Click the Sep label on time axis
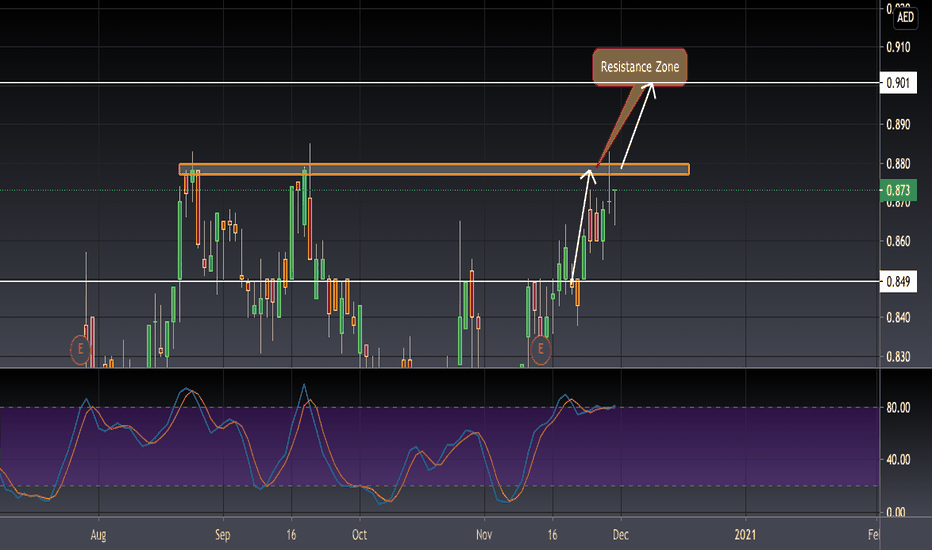The image size is (932, 550). (x=222, y=535)
